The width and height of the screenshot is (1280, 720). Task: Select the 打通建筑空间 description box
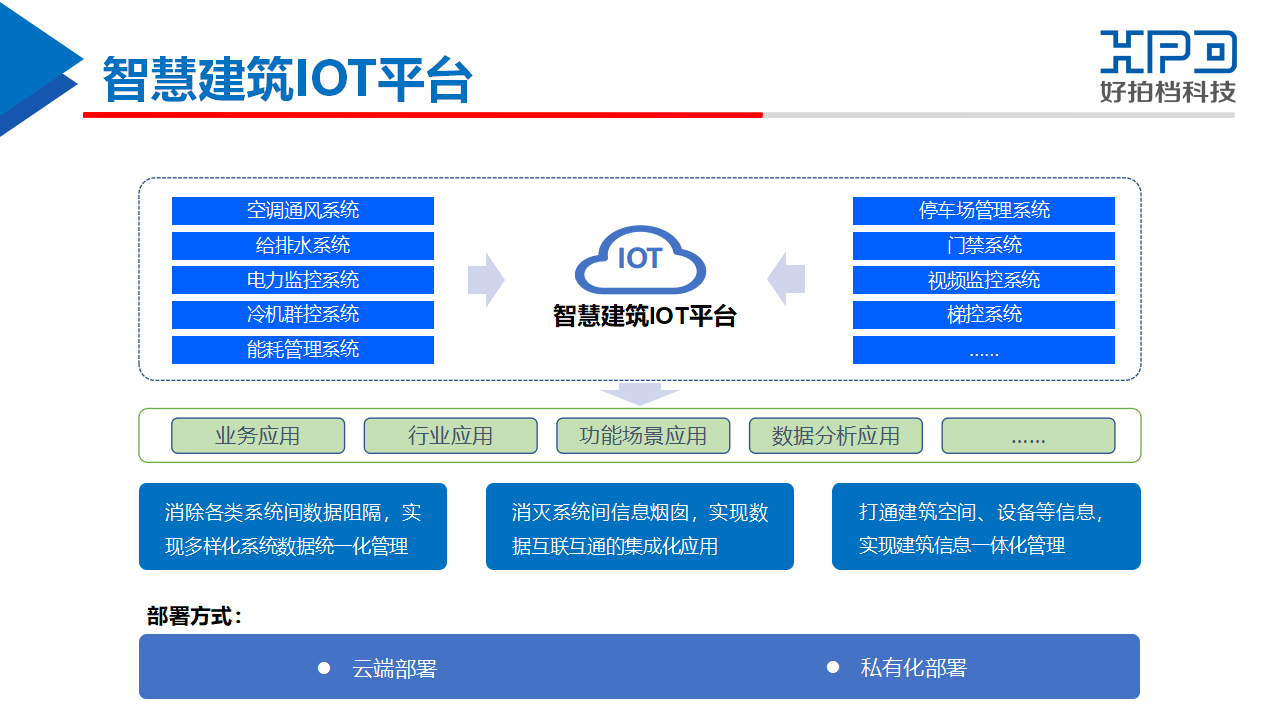point(986,527)
